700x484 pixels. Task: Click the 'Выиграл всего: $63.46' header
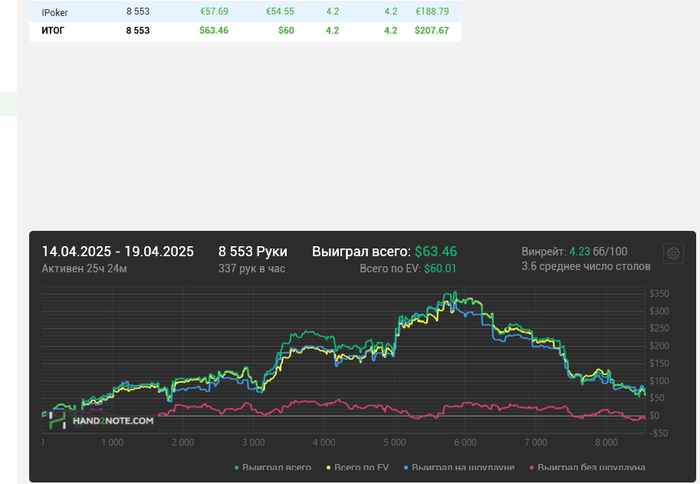point(384,251)
